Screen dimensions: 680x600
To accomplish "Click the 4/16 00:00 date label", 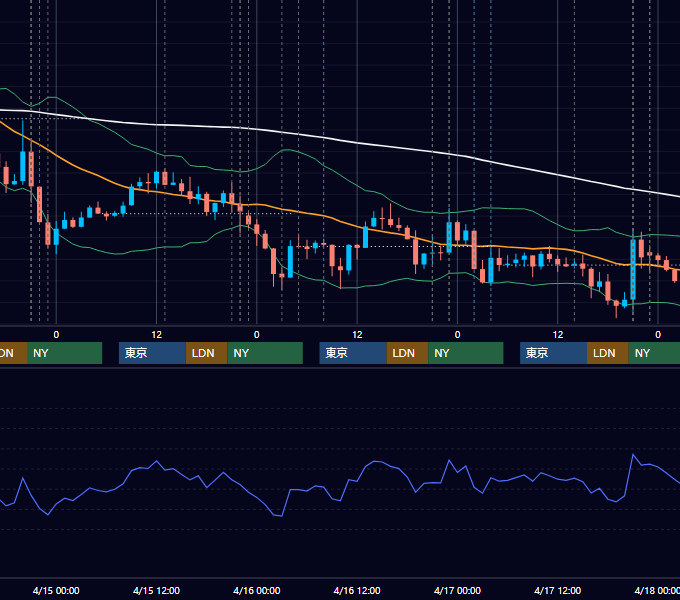I will 257,590.
